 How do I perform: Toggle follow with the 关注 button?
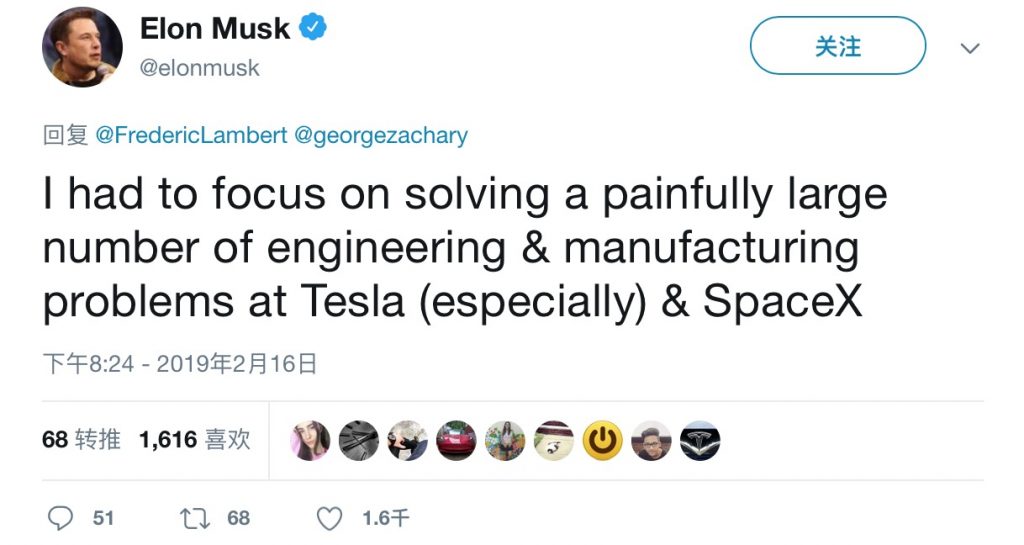pos(837,46)
